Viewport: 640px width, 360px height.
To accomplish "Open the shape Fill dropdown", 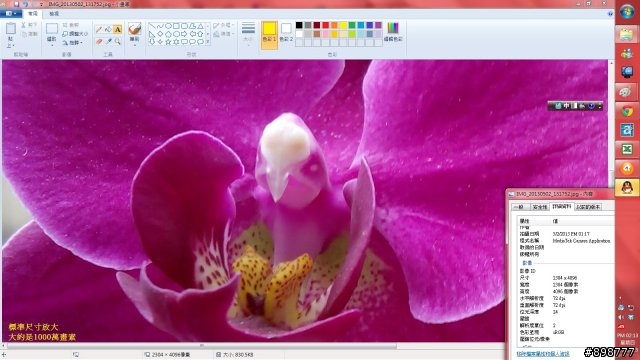I will pyautogui.click(x=223, y=34).
